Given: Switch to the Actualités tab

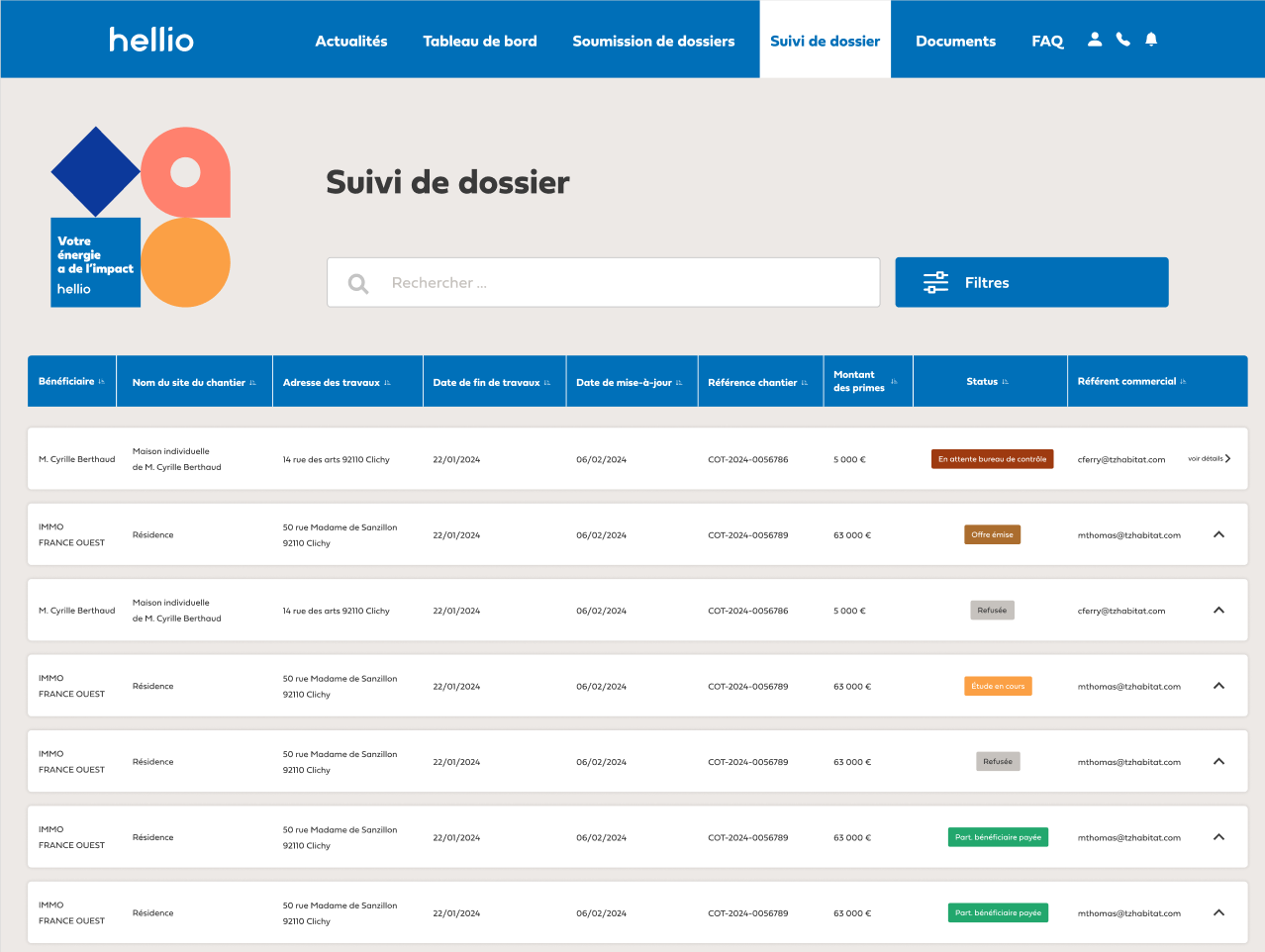Looking at the screenshot, I should 350,41.
